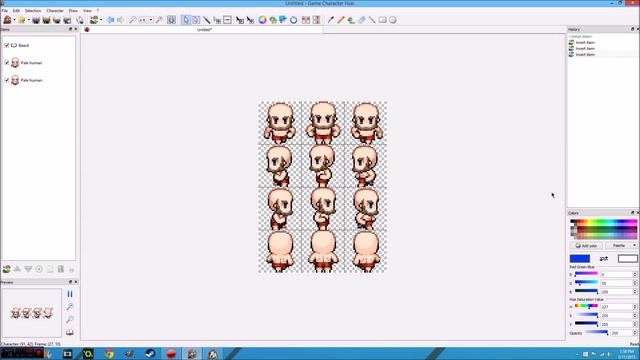Image resolution: width=640 pixels, height=360 pixels.
Task: Select the pointer selection tool
Action: [186, 20]
